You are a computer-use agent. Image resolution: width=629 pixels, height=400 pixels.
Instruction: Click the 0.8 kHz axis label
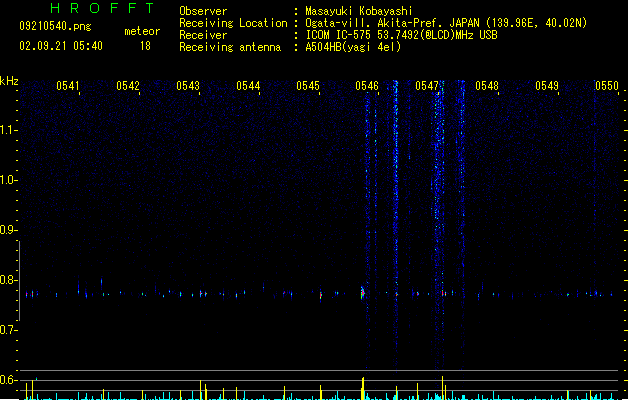[8, 280]
